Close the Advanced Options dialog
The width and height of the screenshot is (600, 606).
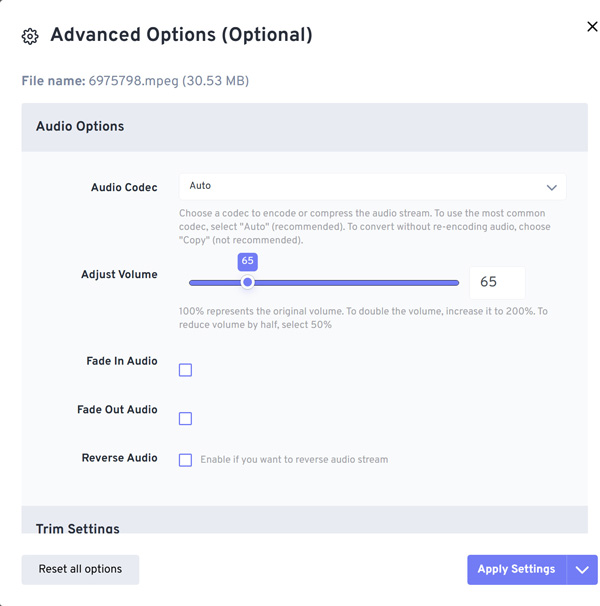[x=592, y=27]
